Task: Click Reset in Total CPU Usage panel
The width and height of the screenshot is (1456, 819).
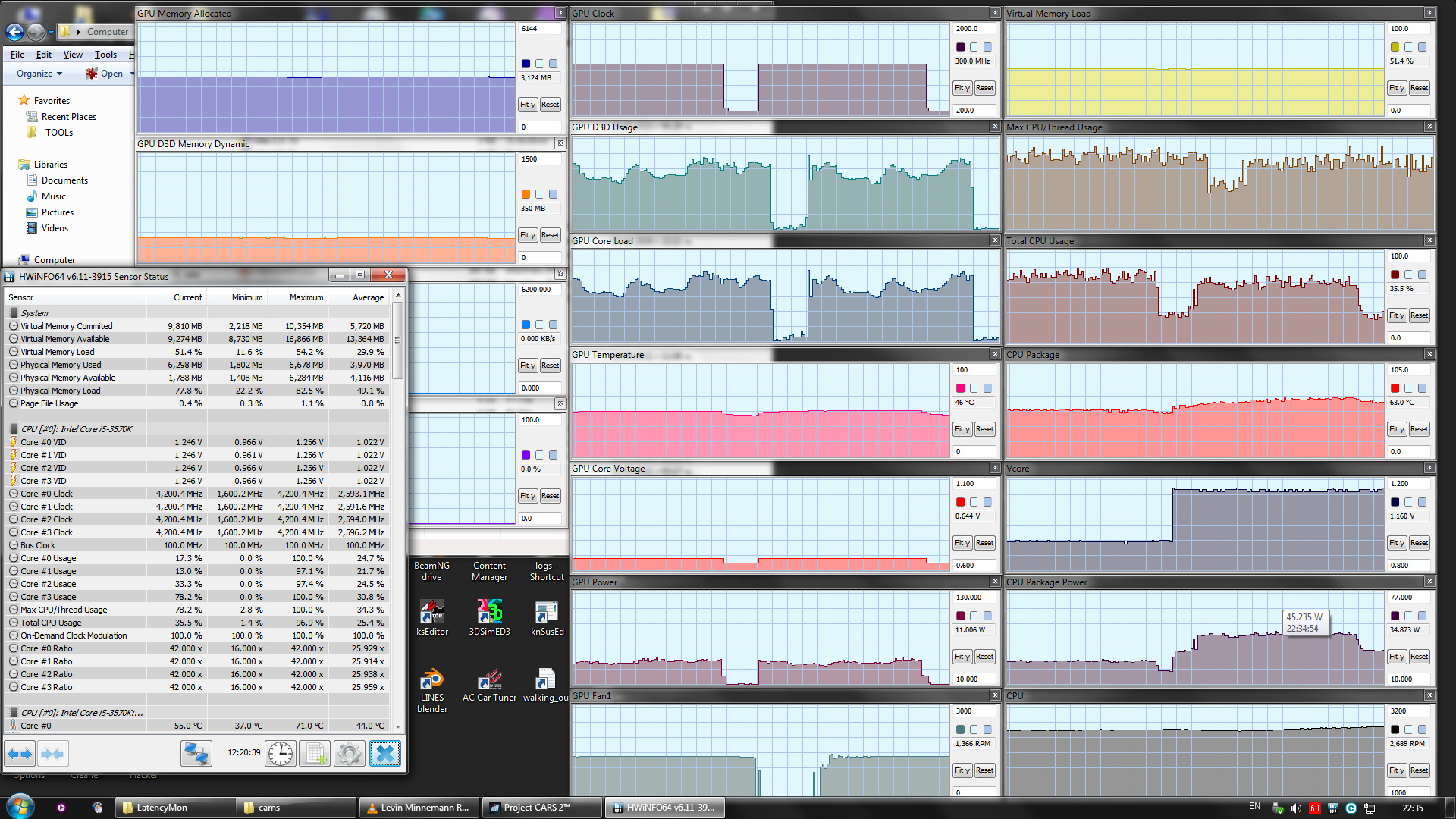Action: click(x=1419, y=315)
